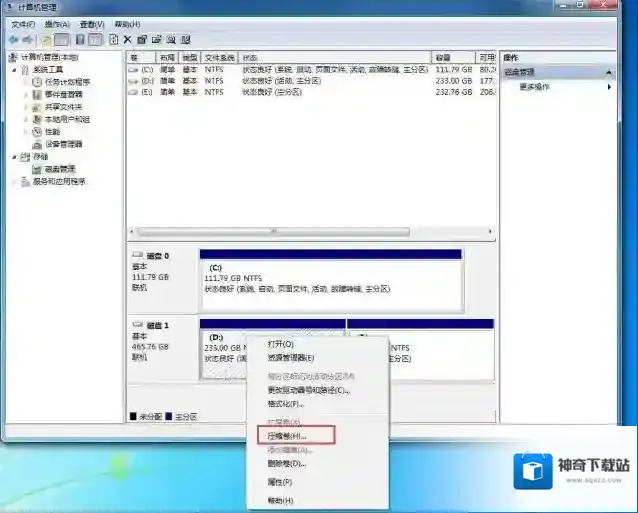The width and height of the screenshot is (638, 513).
Task: Select 设备管理器 in the left tree
Action: point(65,143)
